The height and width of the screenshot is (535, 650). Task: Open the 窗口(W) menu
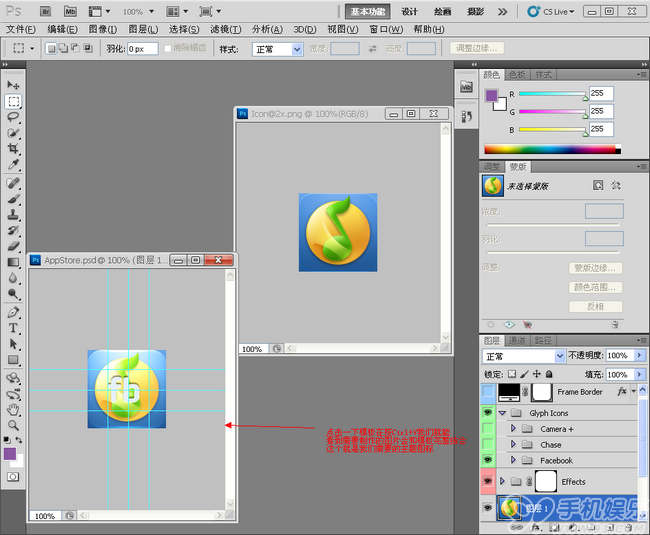(x=386, y=29)
